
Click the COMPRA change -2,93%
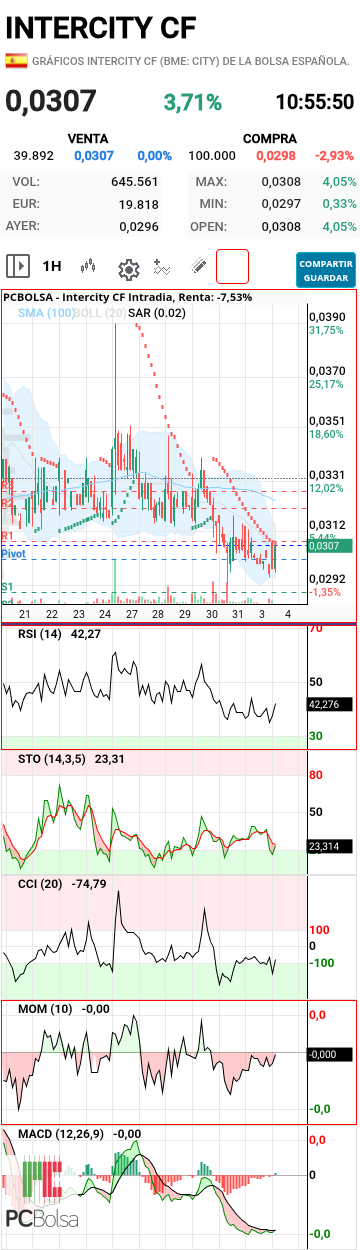pos(335,156)
